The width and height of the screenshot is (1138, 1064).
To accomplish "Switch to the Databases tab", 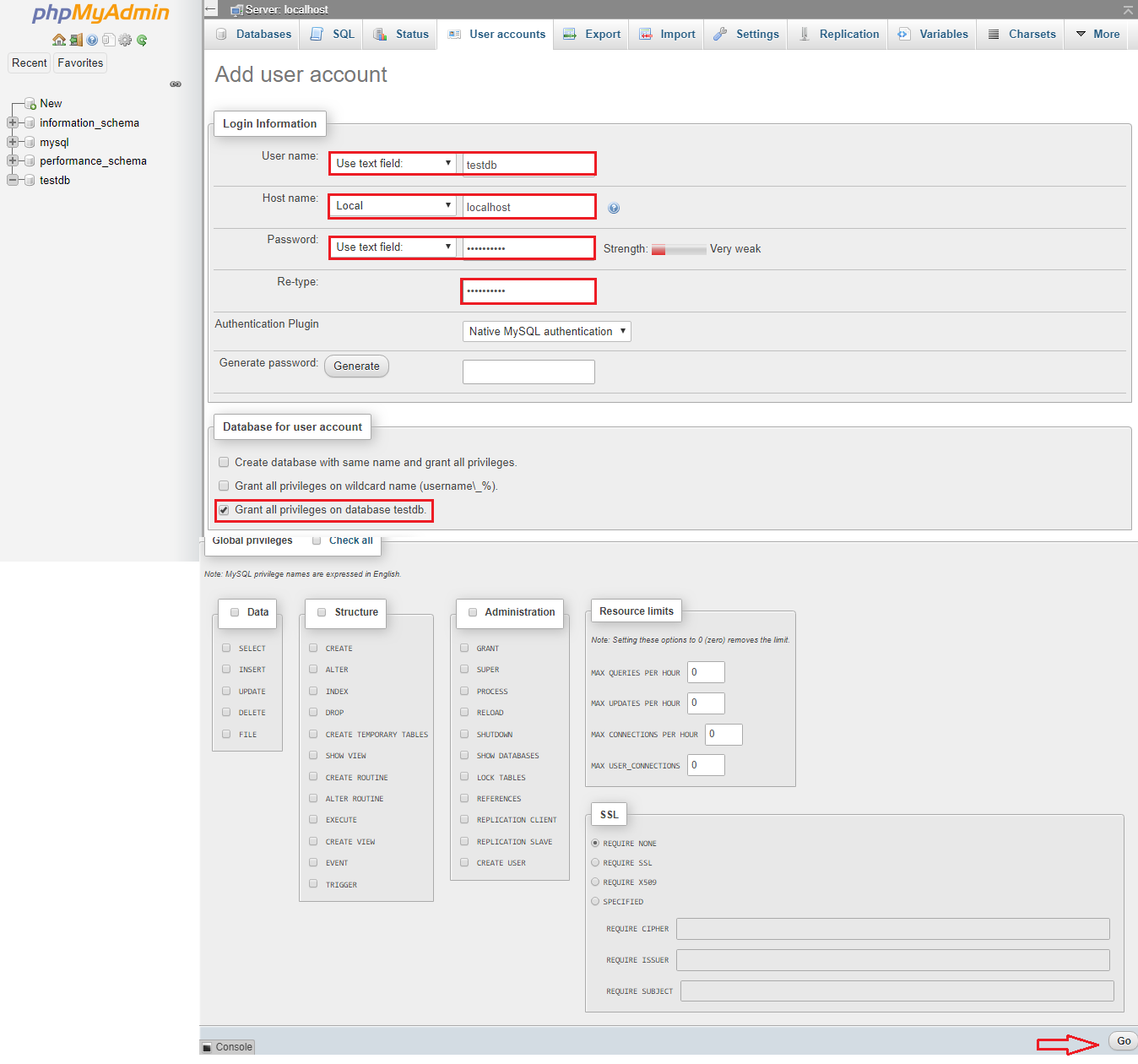I will point(253,35).
